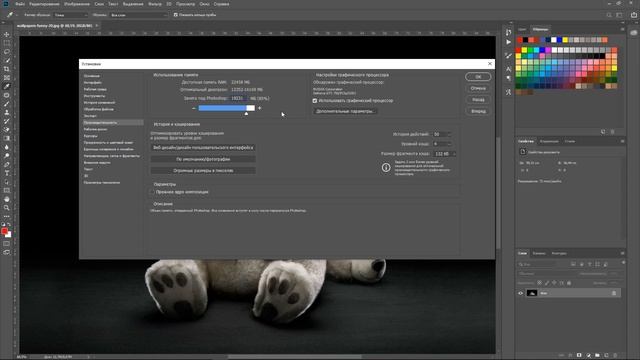Select the Zoom tool
The width and height of the screenshot is (640, 360).
[7, 208]
